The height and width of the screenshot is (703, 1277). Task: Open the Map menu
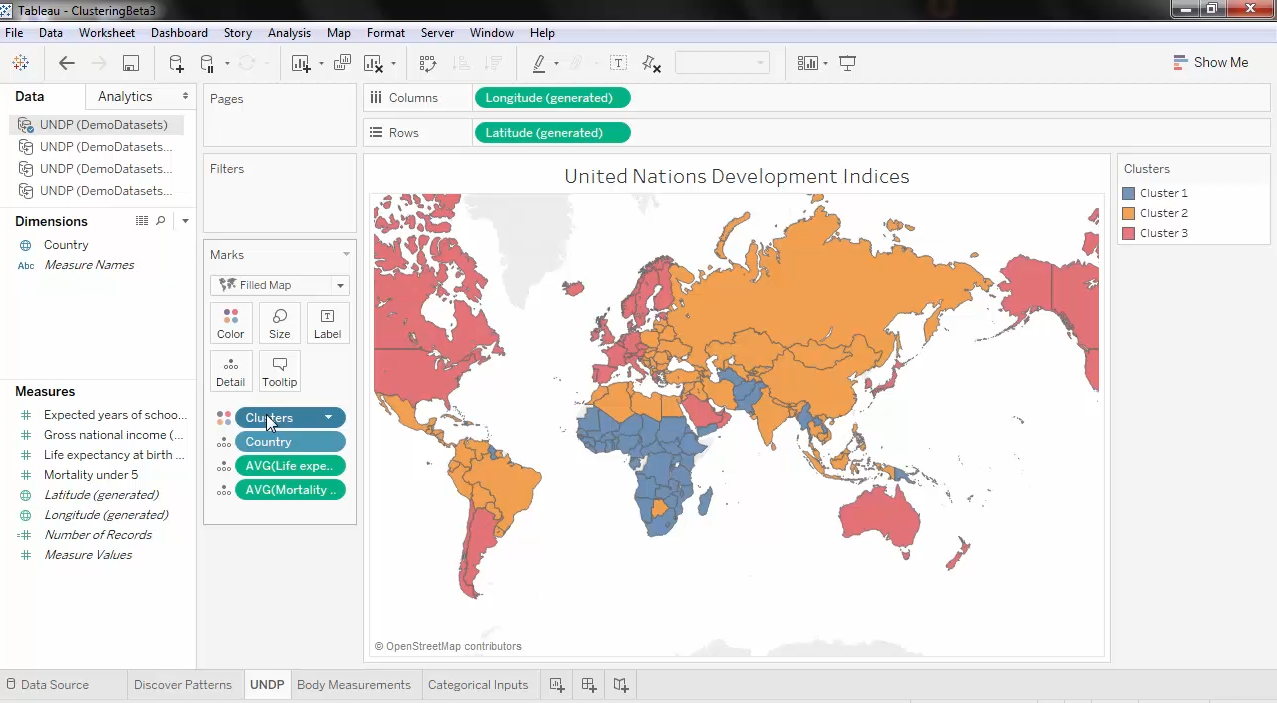(x=338, y=33)
